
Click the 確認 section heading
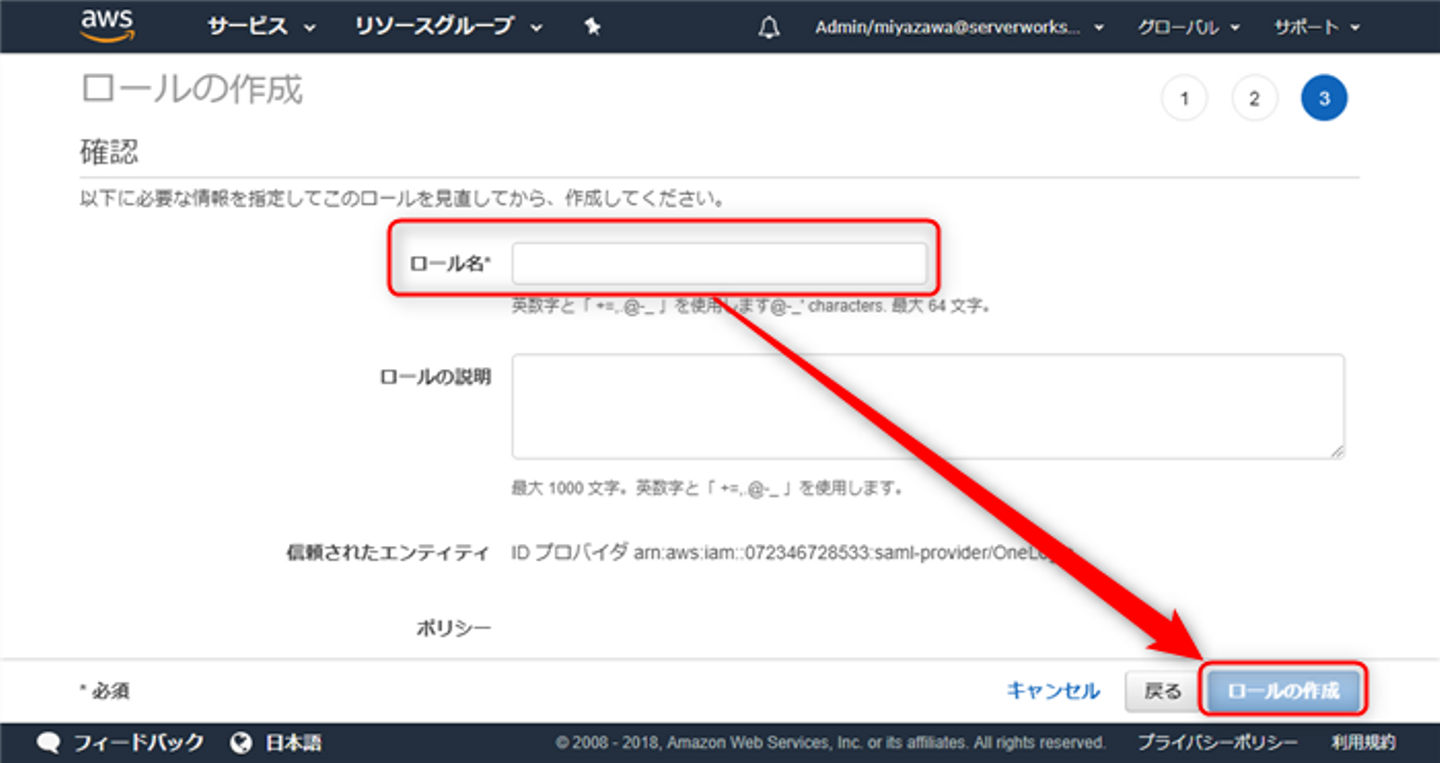[109, 153]
